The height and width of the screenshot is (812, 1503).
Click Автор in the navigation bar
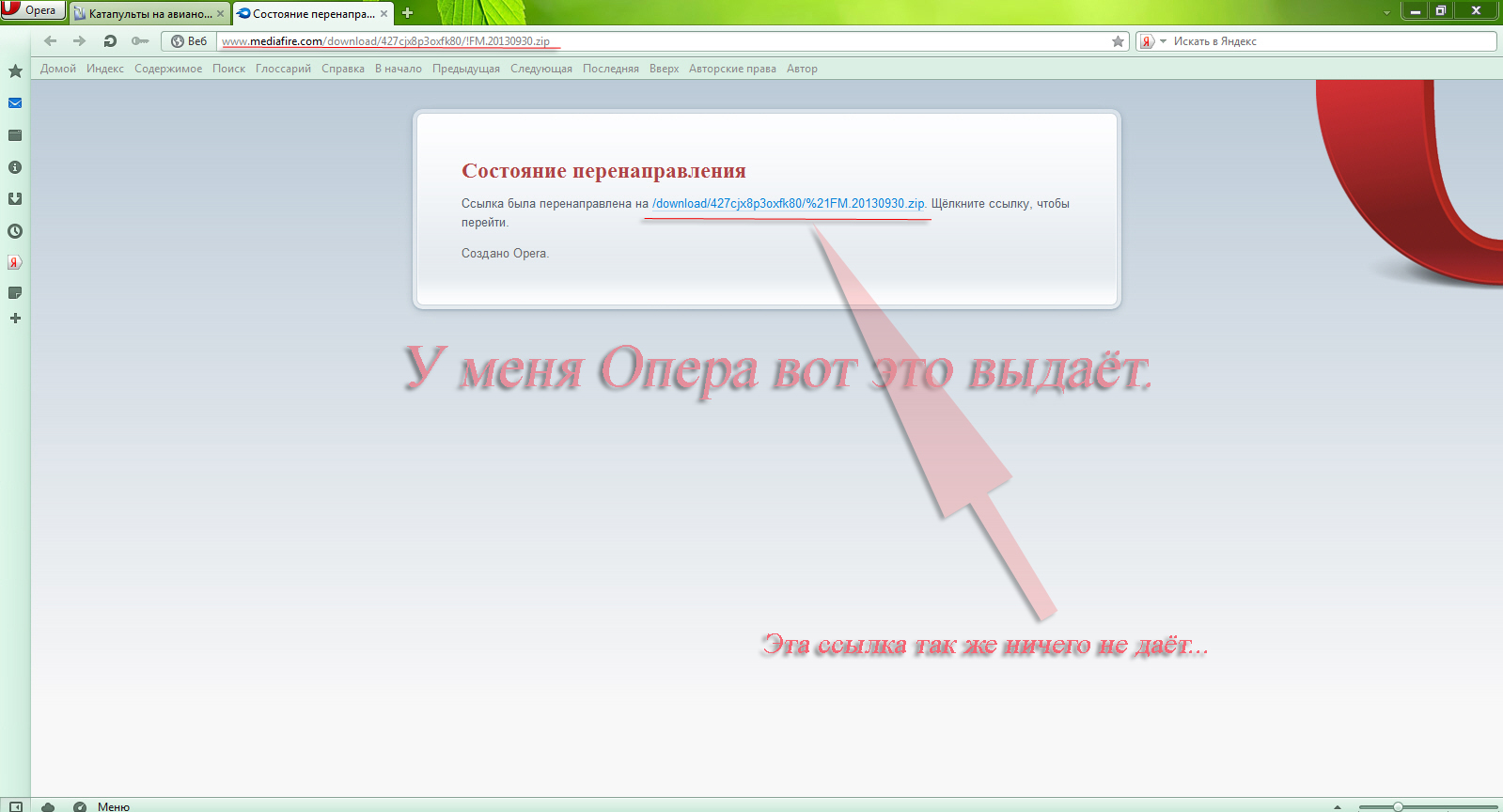click(x=802, y=69)
